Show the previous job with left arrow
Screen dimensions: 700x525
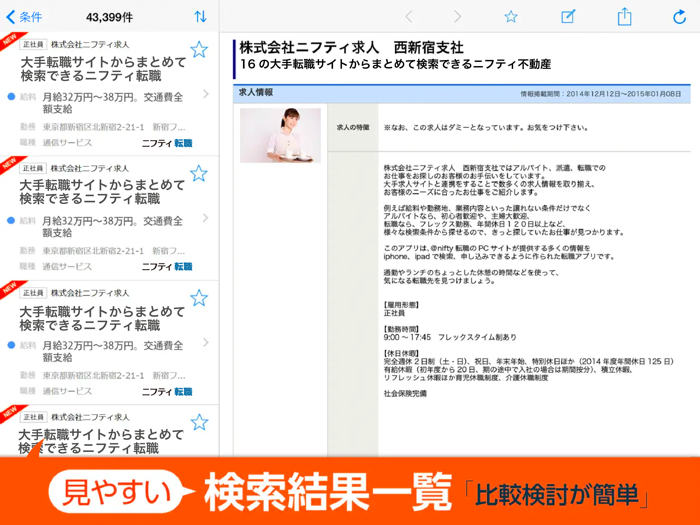(x=409, y=17)
